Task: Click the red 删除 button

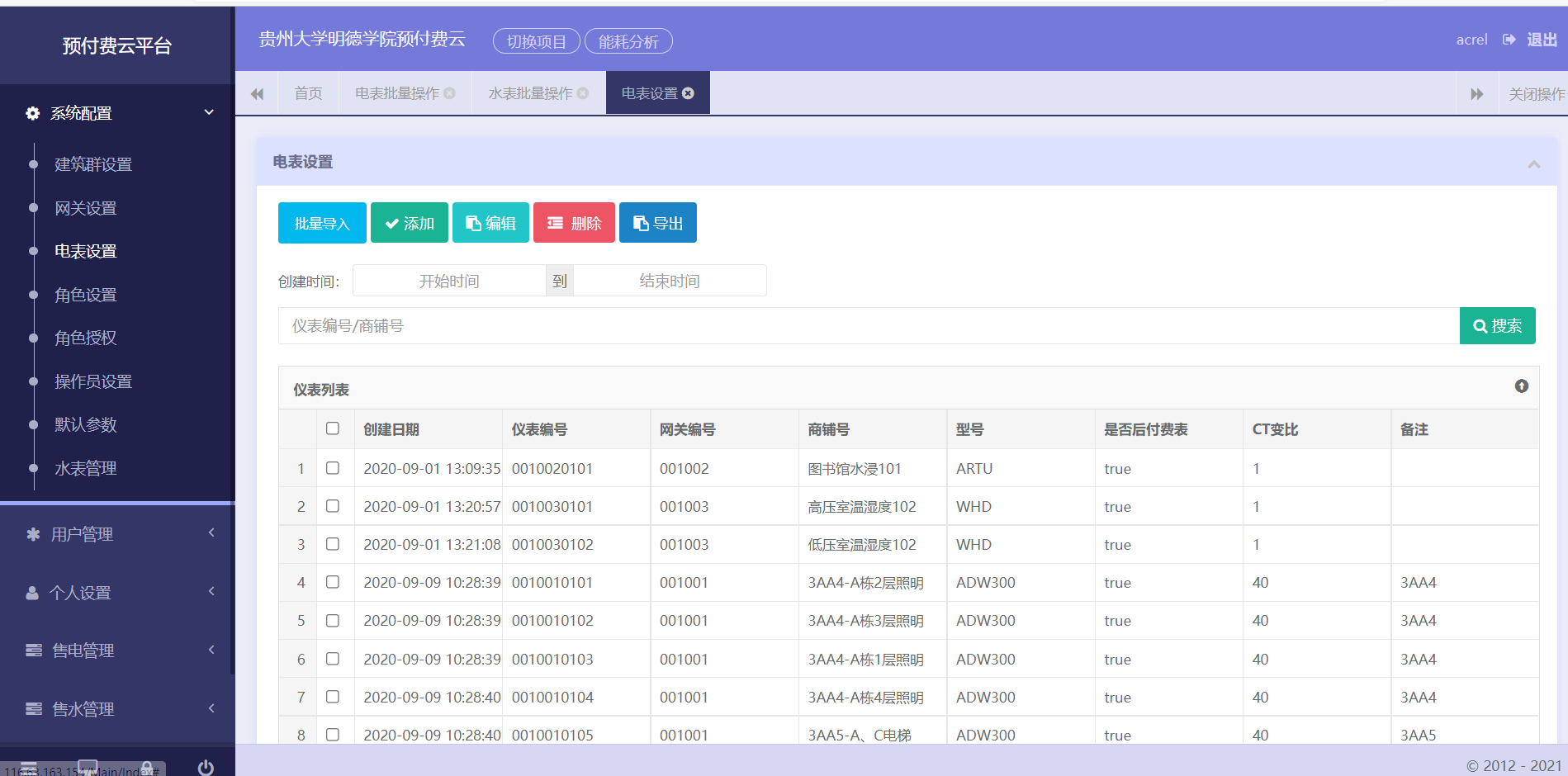Action: click(574, 223)
